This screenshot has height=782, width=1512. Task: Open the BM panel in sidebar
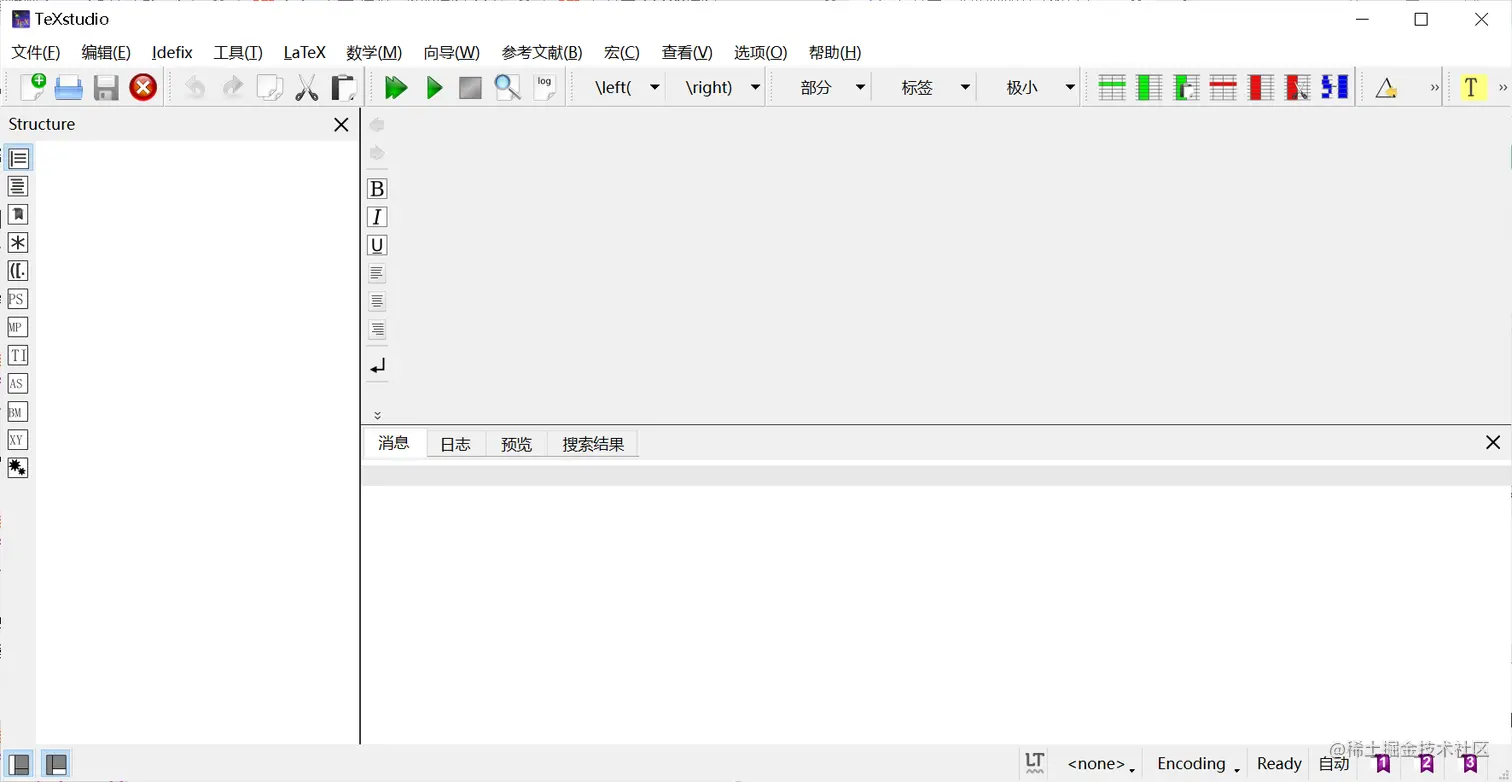point(17,411)
